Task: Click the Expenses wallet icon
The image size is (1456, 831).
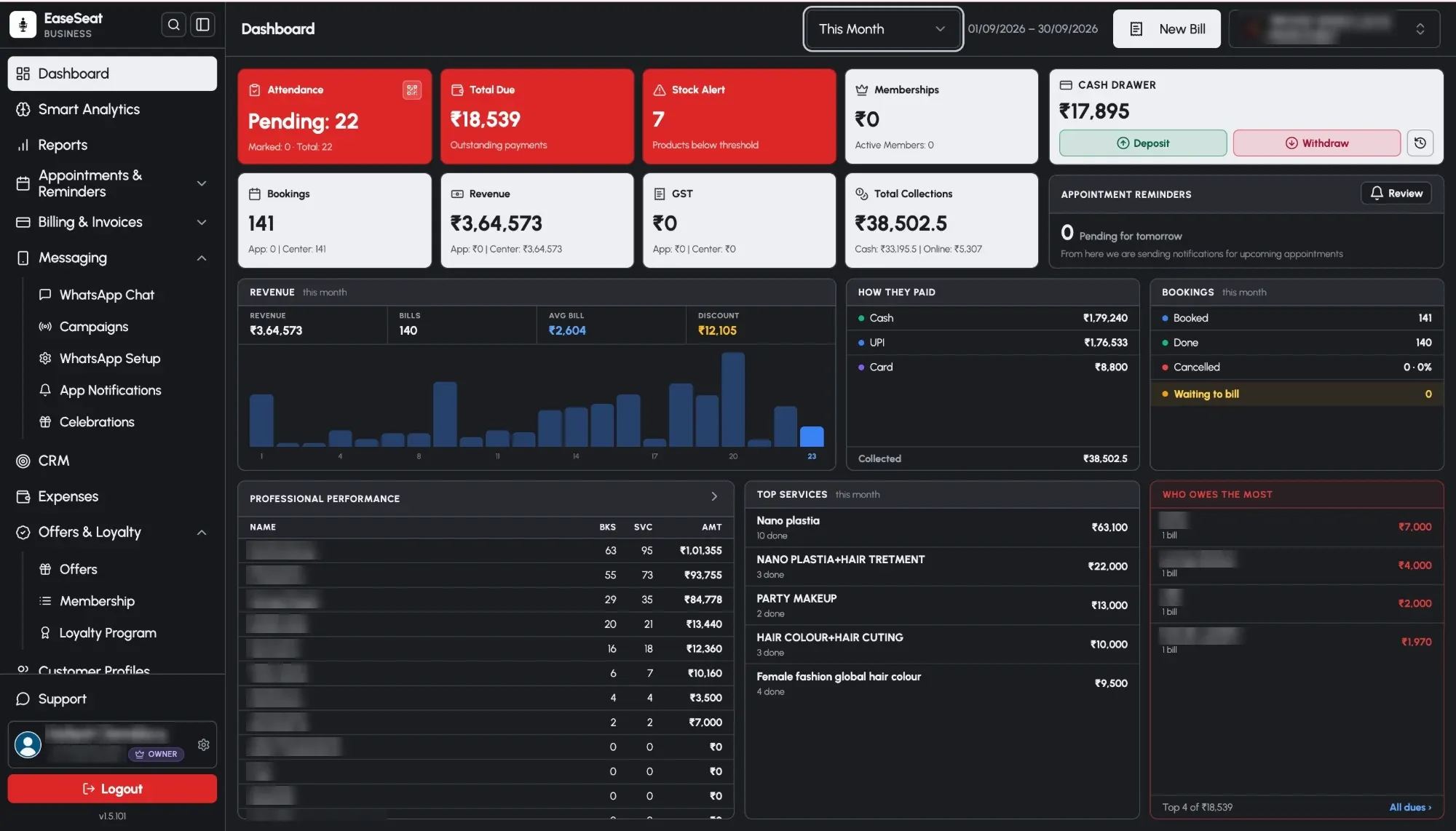Action: [x=23, y=496]
